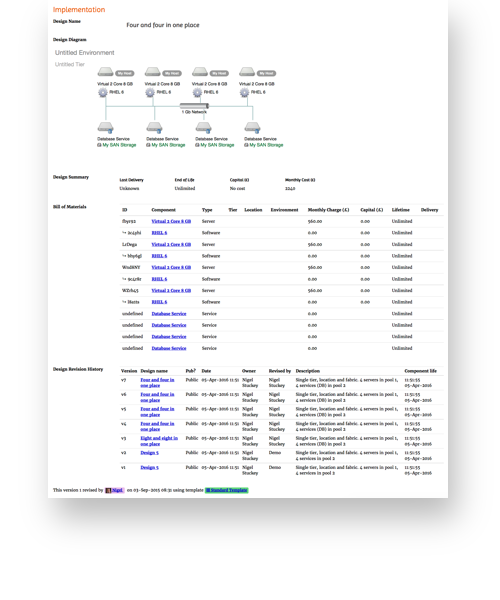Click the leftmost Database Service icon in diagram
This screenshot has height=600, width=500.
pyautogui.click(x=106, y=127)
